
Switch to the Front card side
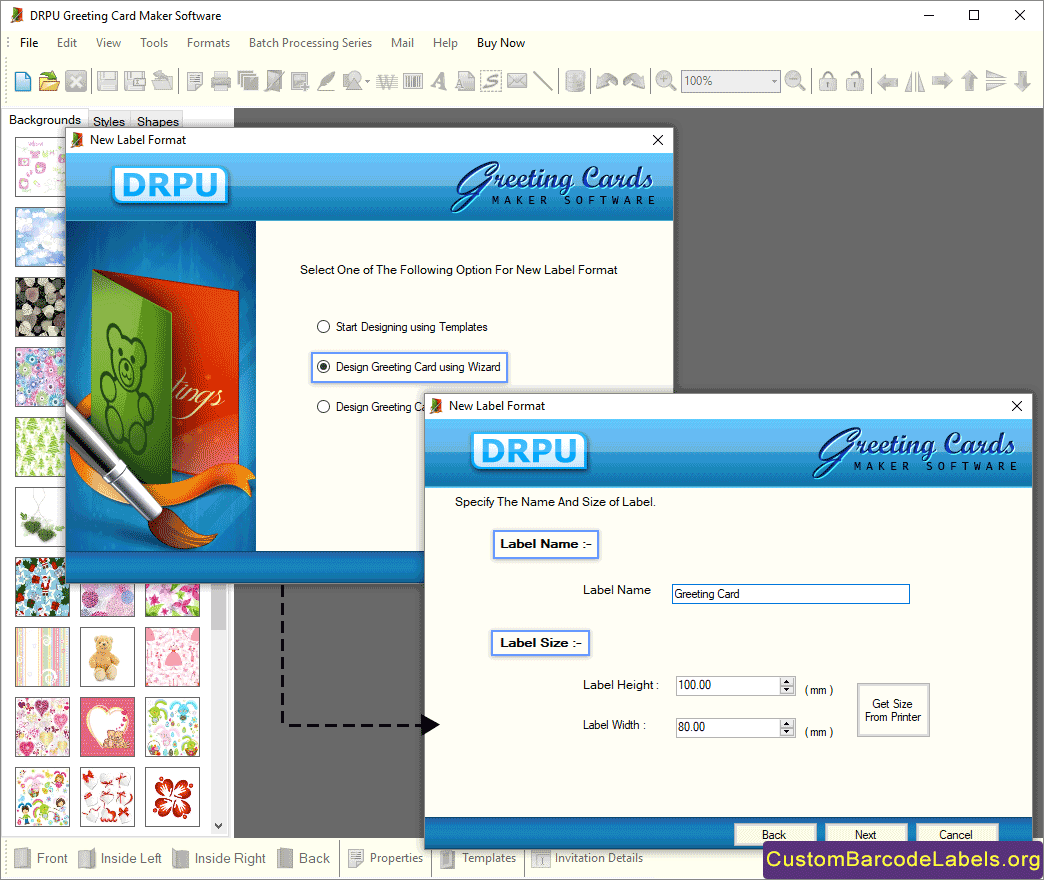click(41, 858)
